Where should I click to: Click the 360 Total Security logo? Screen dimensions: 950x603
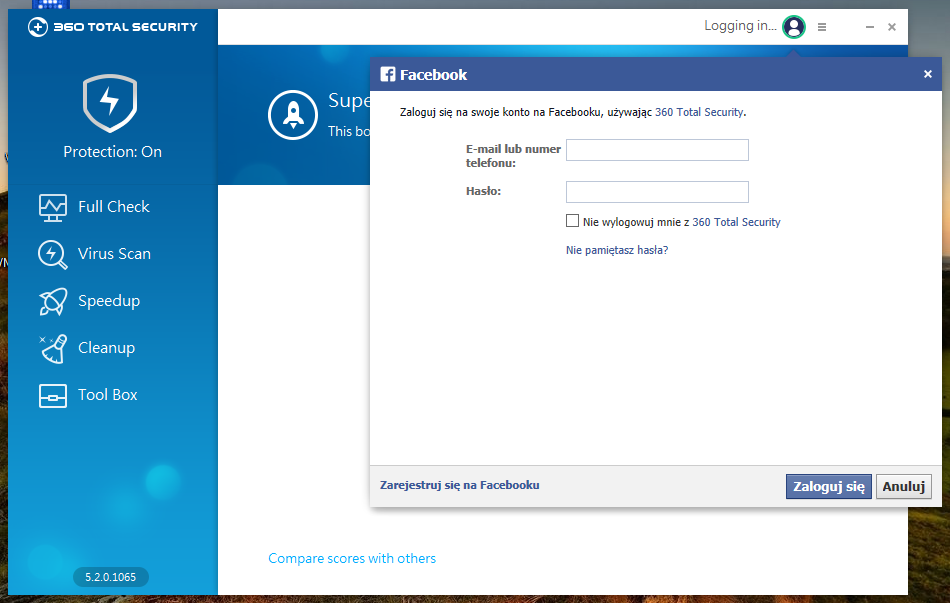pos(113,27)
